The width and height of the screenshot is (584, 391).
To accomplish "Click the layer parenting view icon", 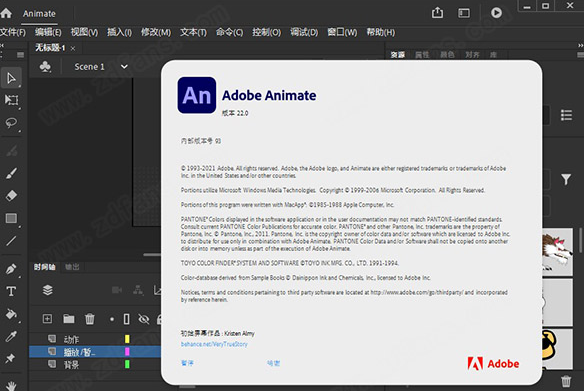I will click(138, 290).
